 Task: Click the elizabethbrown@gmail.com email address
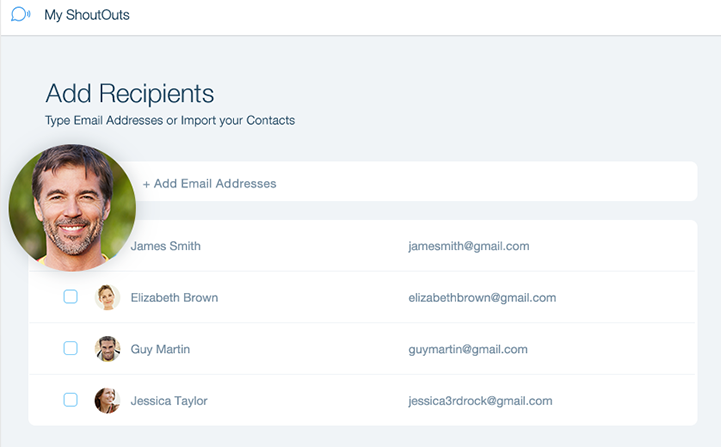pos(482,298)
